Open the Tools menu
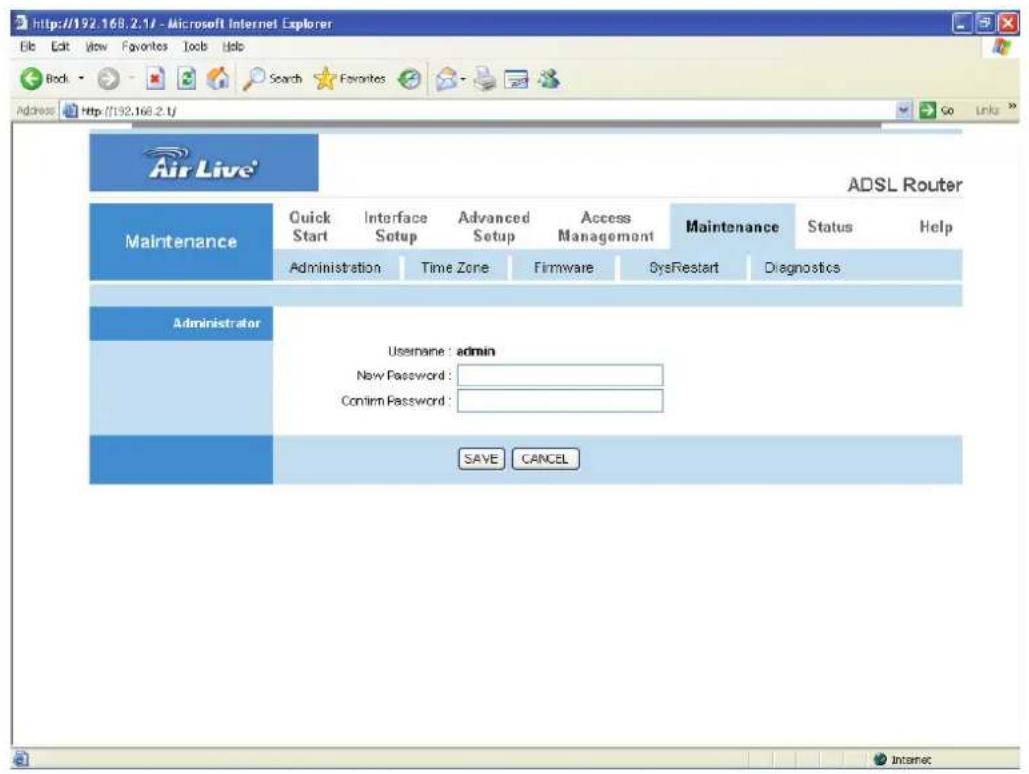Image resolution: width=1029 pixels, height=774 pixels. 195,47
